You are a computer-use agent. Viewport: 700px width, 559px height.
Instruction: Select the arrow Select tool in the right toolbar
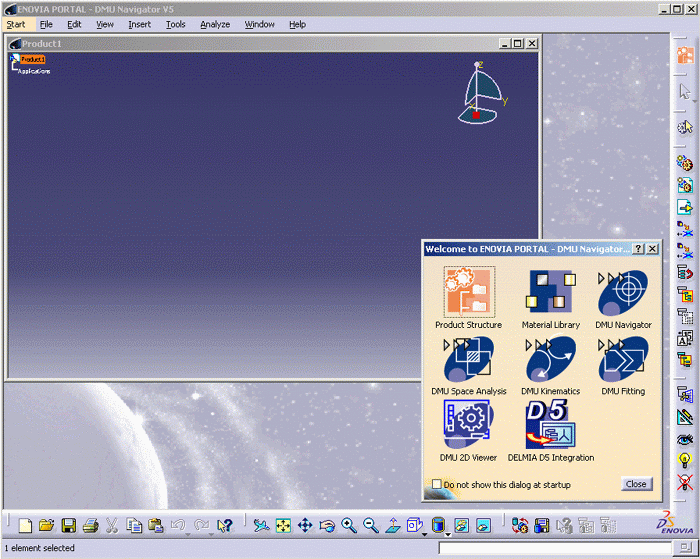684,92
